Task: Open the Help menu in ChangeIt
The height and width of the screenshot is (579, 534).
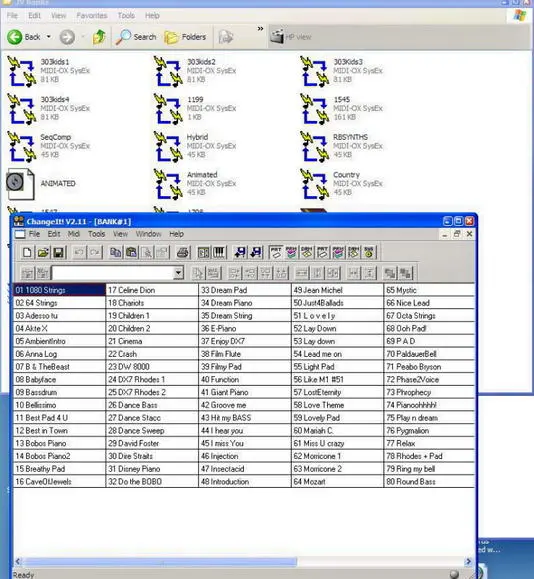Action: [177, 234]
